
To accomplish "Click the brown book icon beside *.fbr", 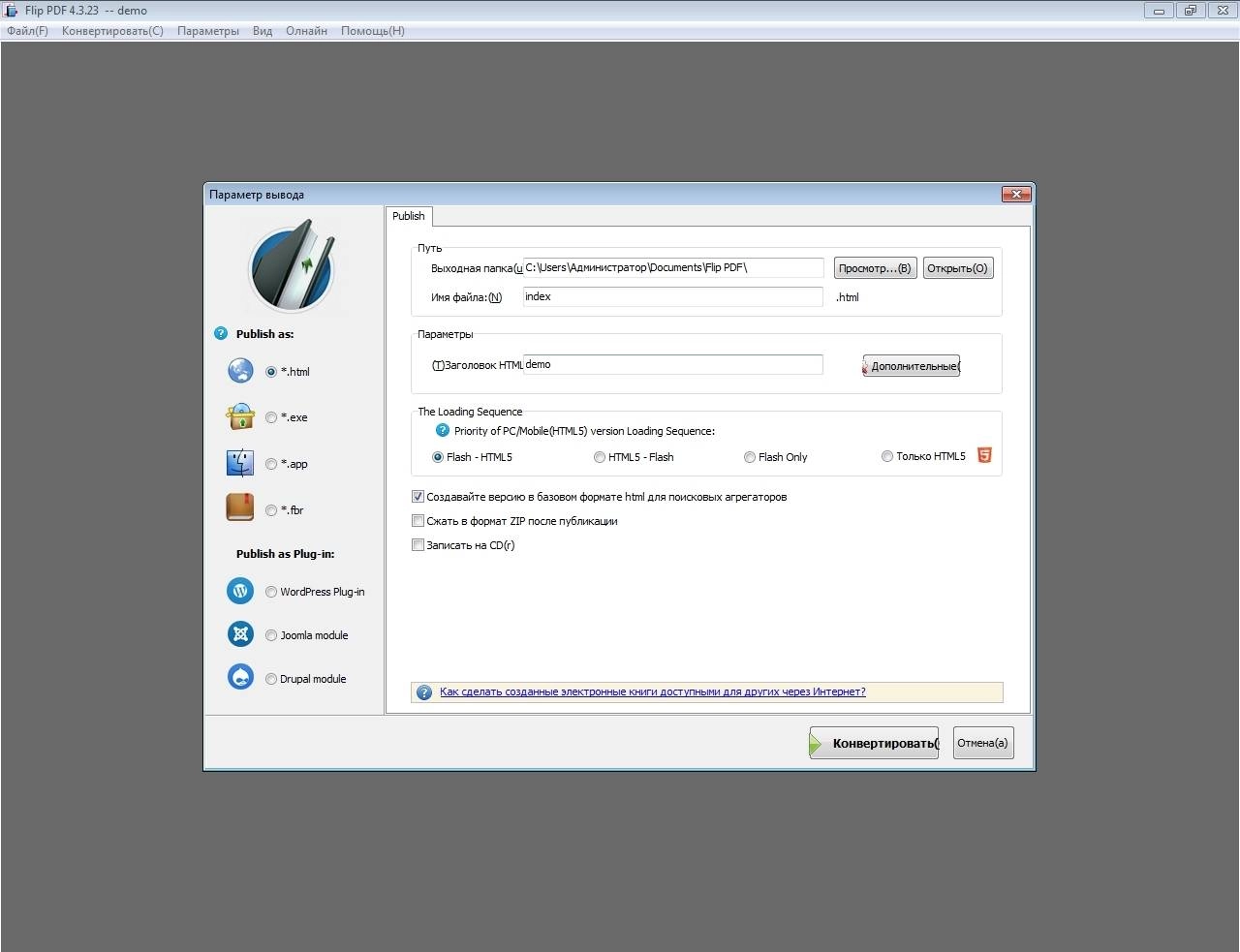I will 240,507.
